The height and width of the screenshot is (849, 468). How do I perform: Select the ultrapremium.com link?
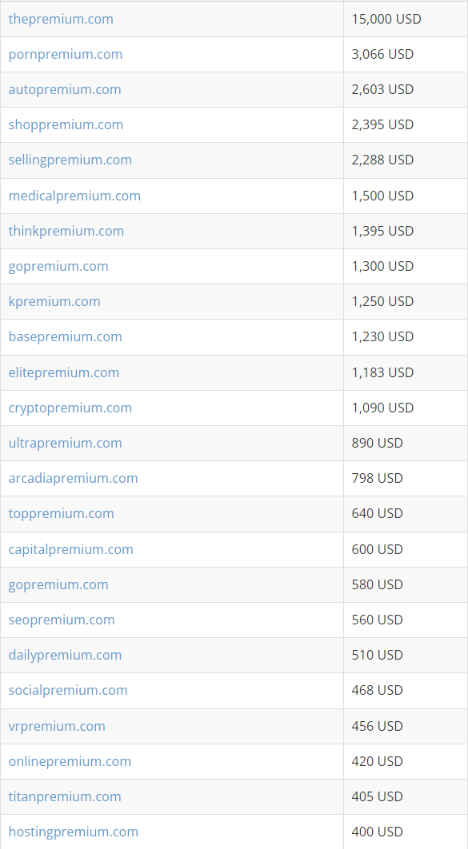click(65, 443)
